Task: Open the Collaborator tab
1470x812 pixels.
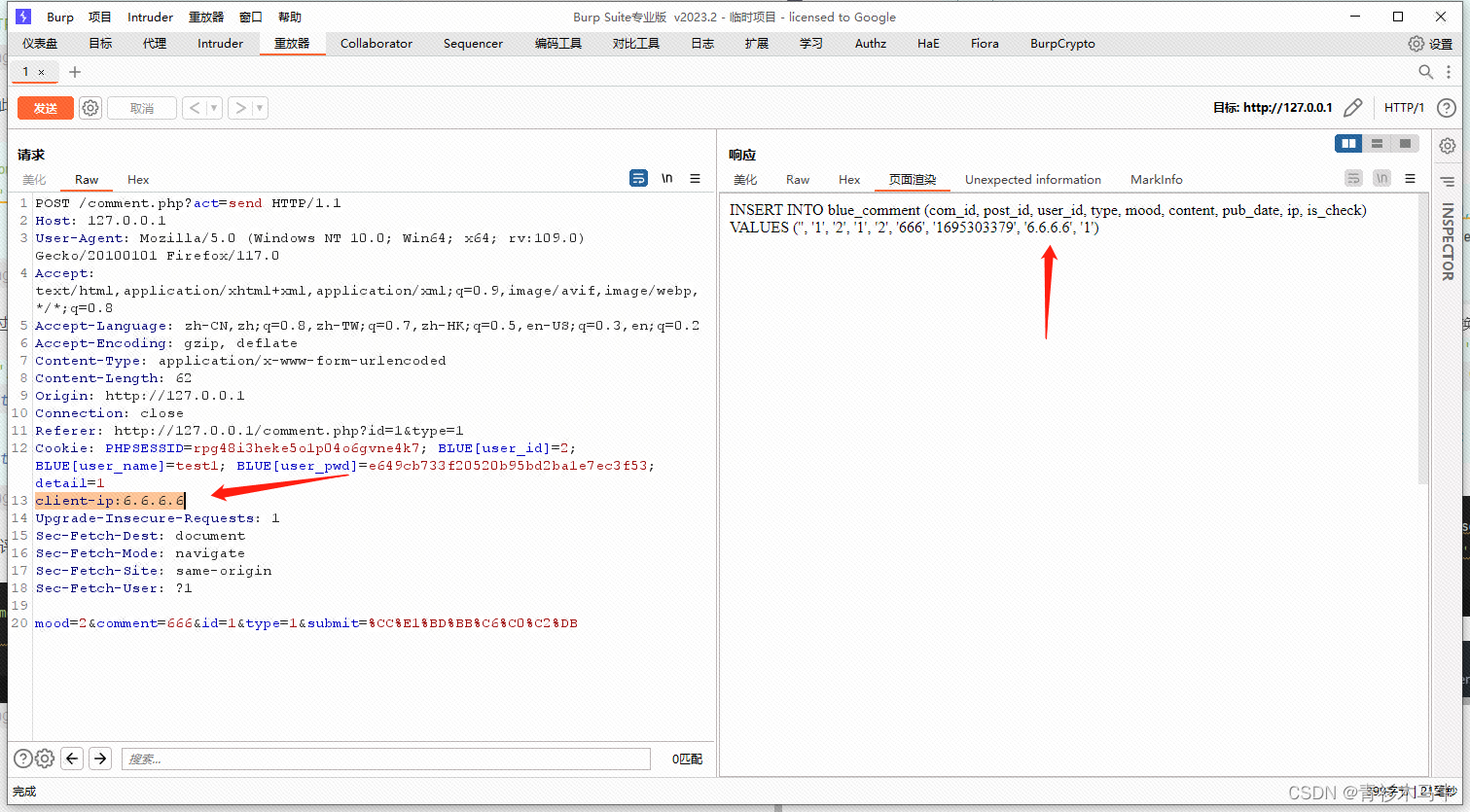Action: click(x=376, y=44)
